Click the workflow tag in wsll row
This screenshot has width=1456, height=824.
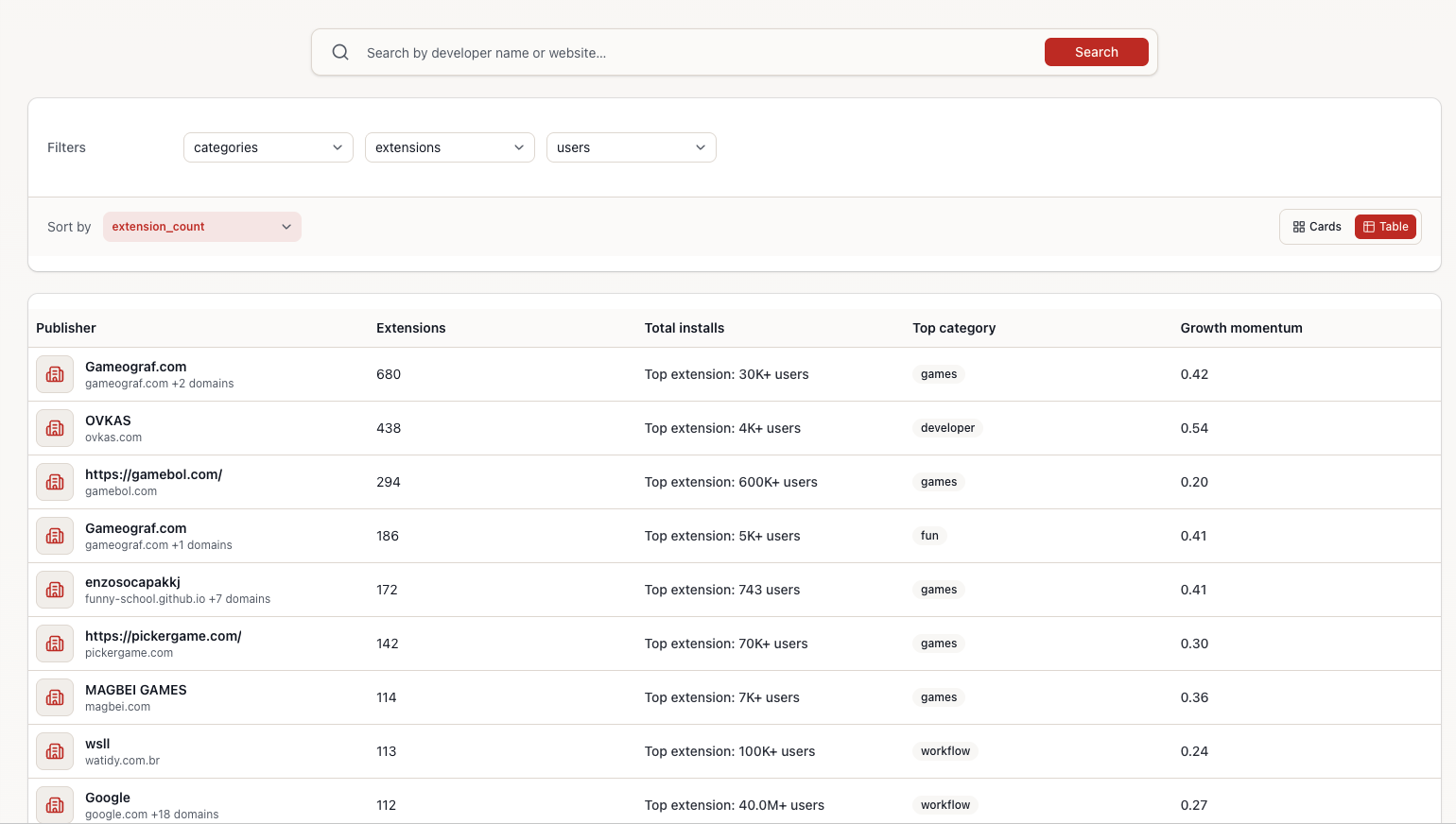click(x=945, y=751)
